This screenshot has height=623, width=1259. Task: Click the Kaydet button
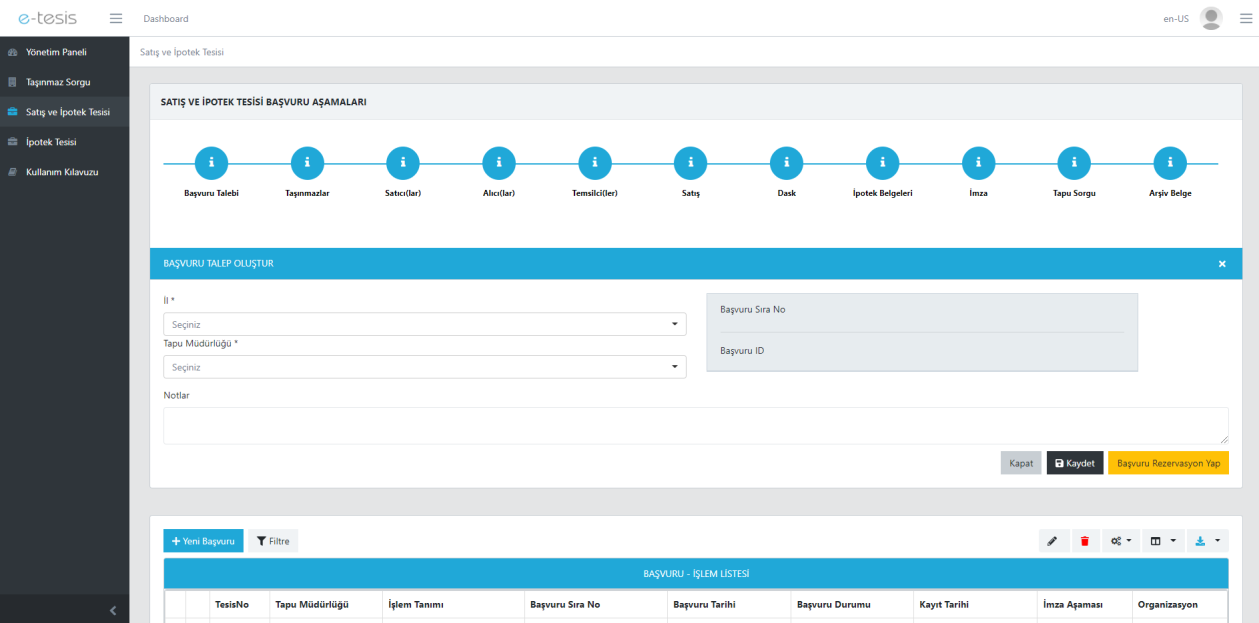(1075, 463)
